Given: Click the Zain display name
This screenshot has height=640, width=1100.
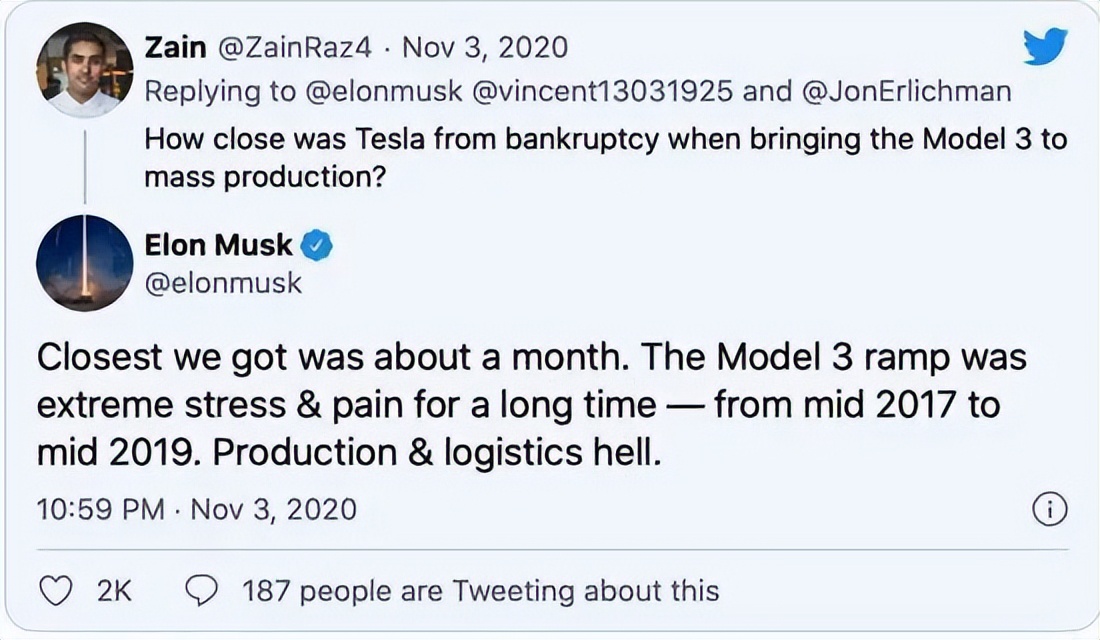Looking at the screenshot, I should [x=175, y=47].
